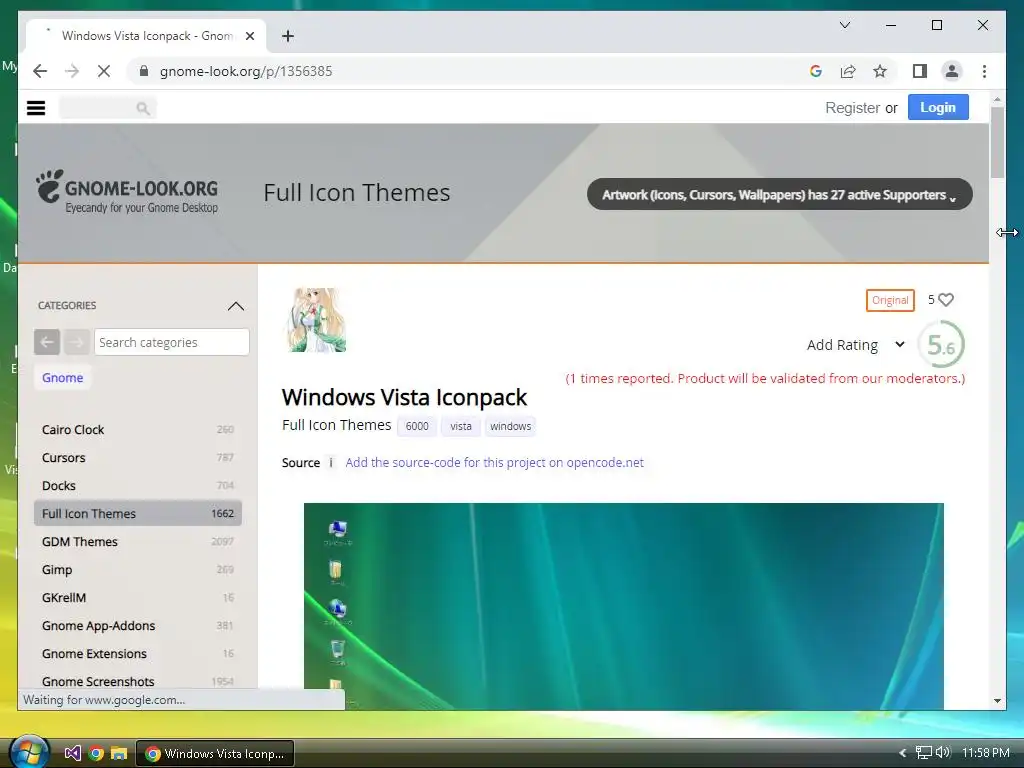Click the volume icon in system tray
The width and height of the screenshot is (1024, 768).
coord(943,752)
